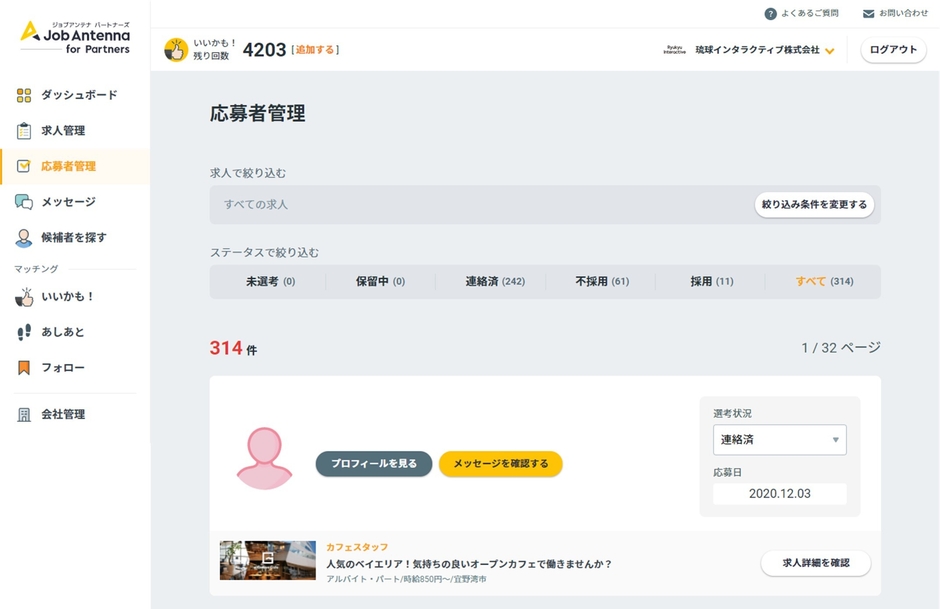Open the すべての求人 job filter field
The image size is (940, 609).
tap(400, 205)
